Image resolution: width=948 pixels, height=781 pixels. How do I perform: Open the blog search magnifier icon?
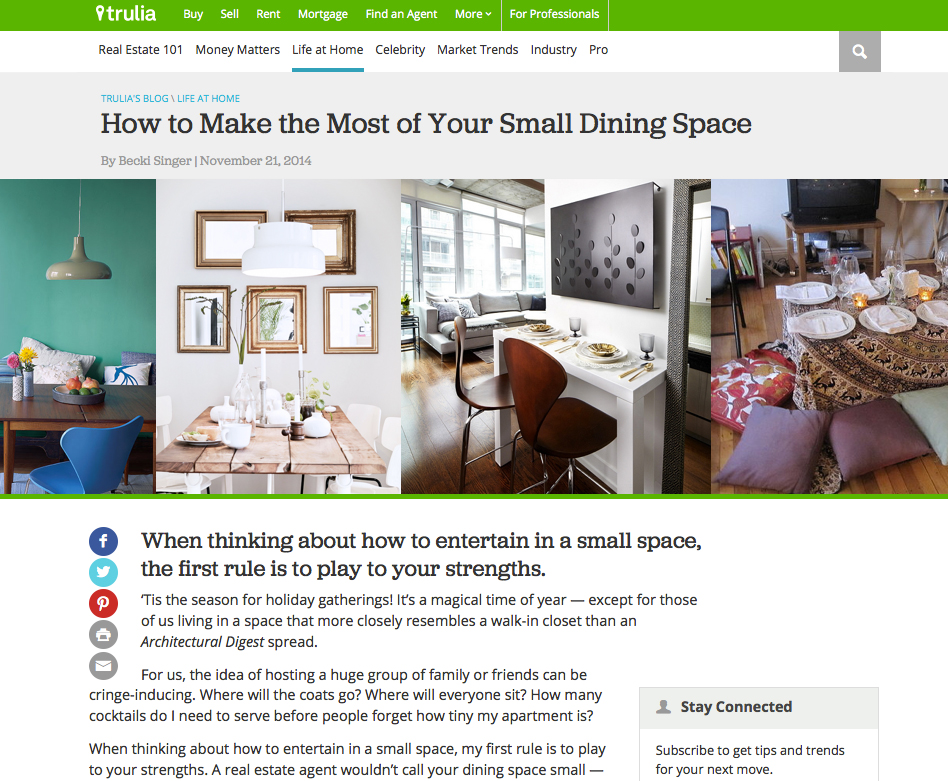coord(859,51)
